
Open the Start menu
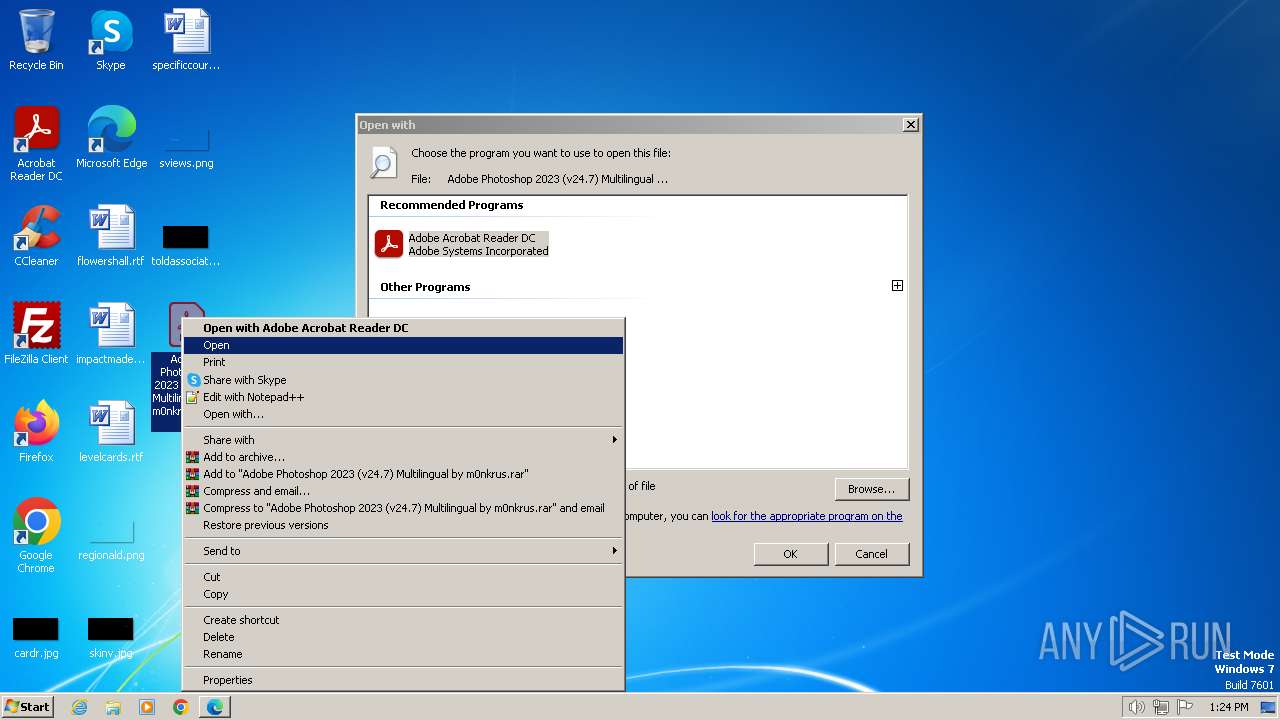pos(28,707)
